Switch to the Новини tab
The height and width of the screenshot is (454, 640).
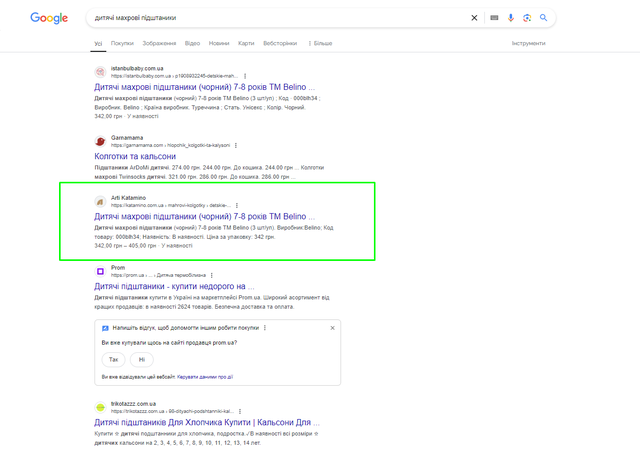[x=219, y=43]
